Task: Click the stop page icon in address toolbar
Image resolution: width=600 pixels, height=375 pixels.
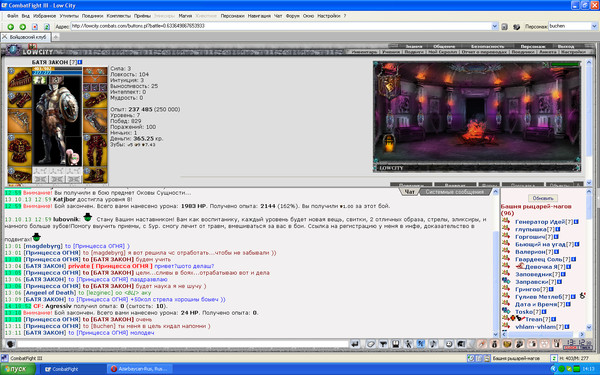Action: coord(35,27)
